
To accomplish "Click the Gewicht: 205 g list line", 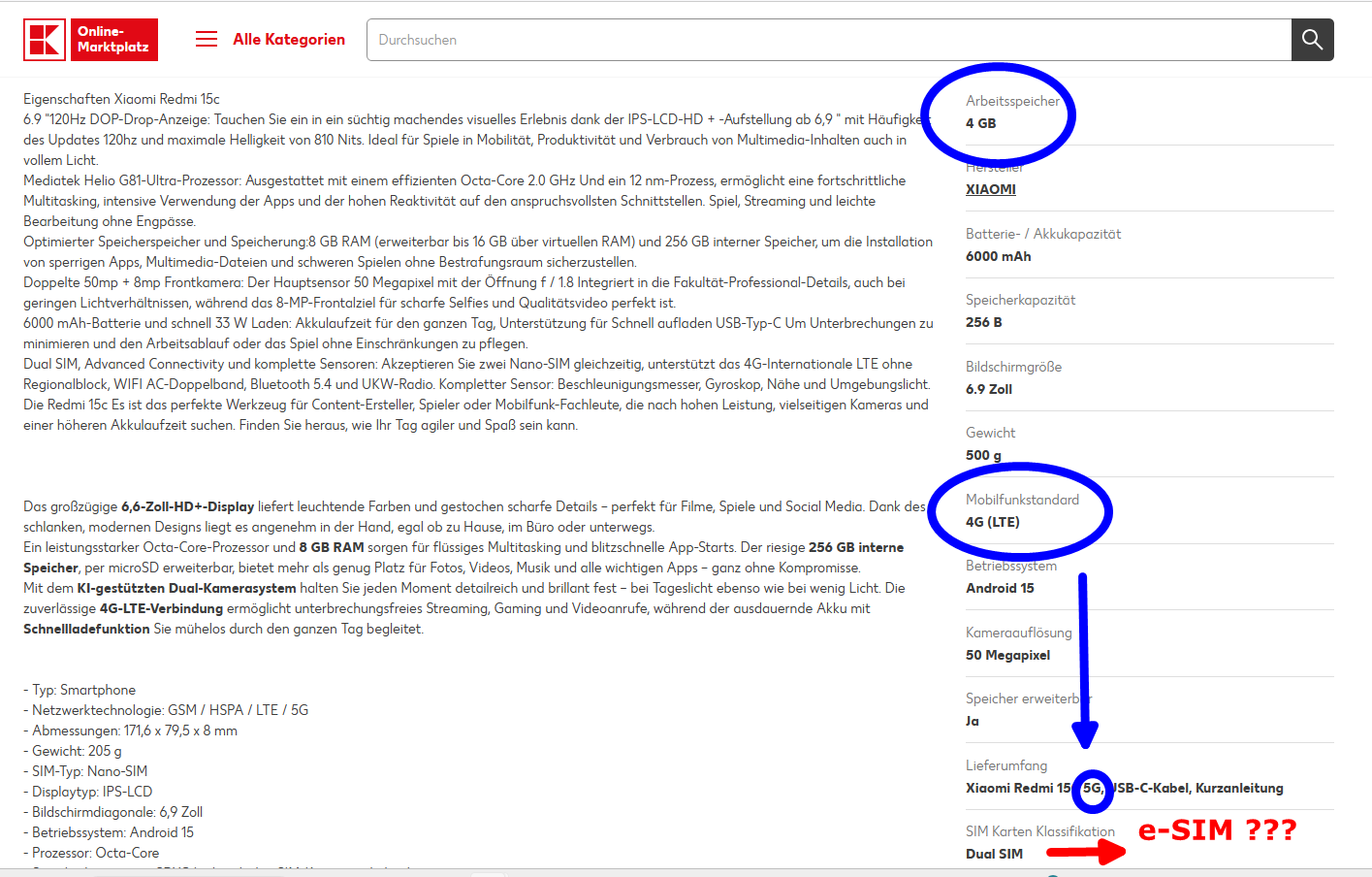I will click(x=73, y=751).
